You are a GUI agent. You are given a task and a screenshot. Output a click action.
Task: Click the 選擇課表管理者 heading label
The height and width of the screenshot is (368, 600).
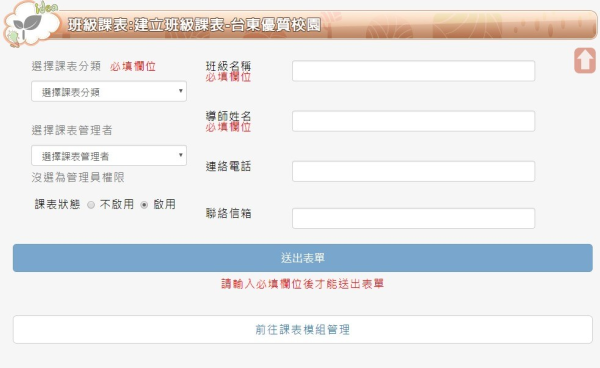tap(72, 130)
